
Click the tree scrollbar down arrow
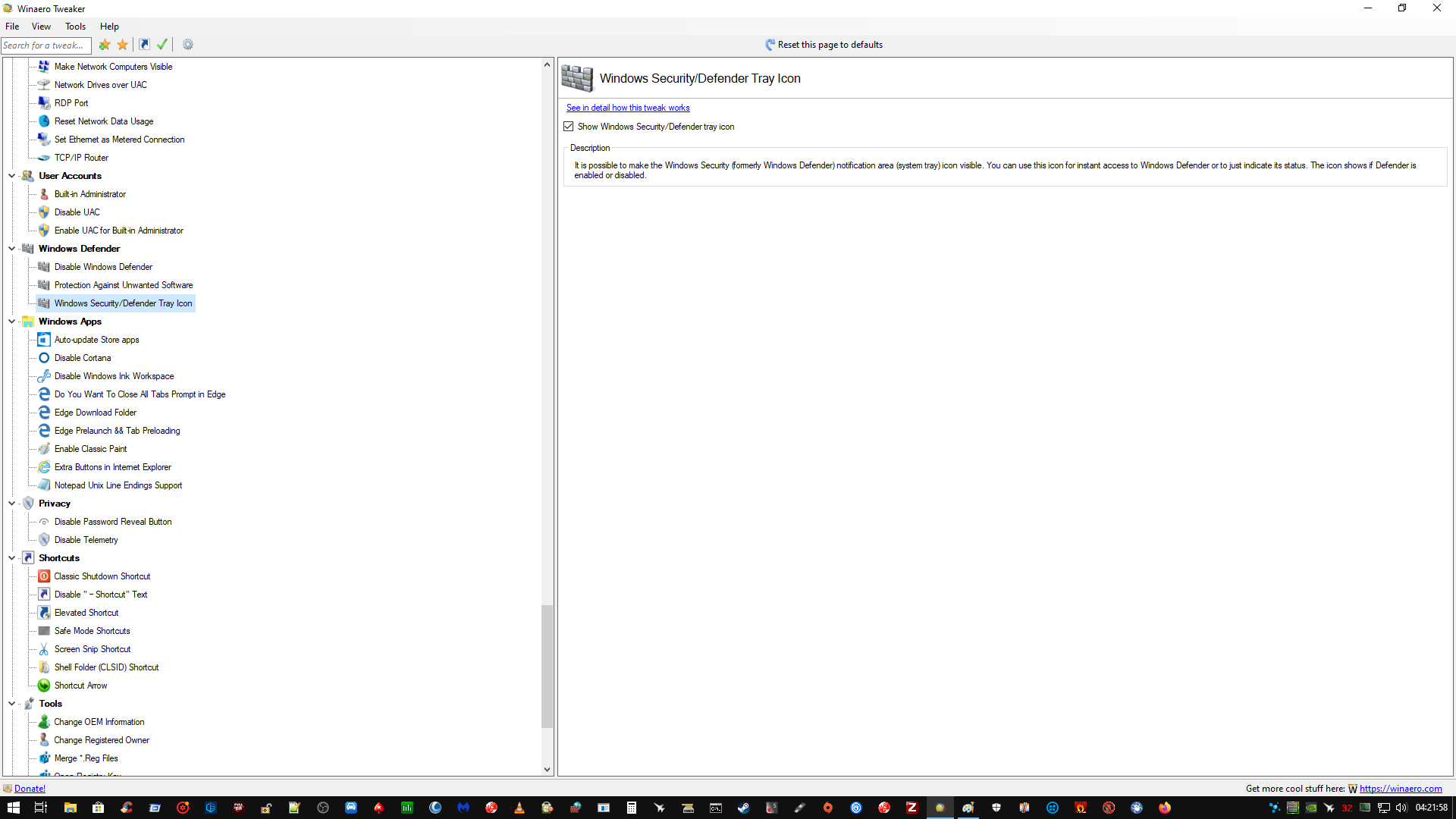pos(547,769)
